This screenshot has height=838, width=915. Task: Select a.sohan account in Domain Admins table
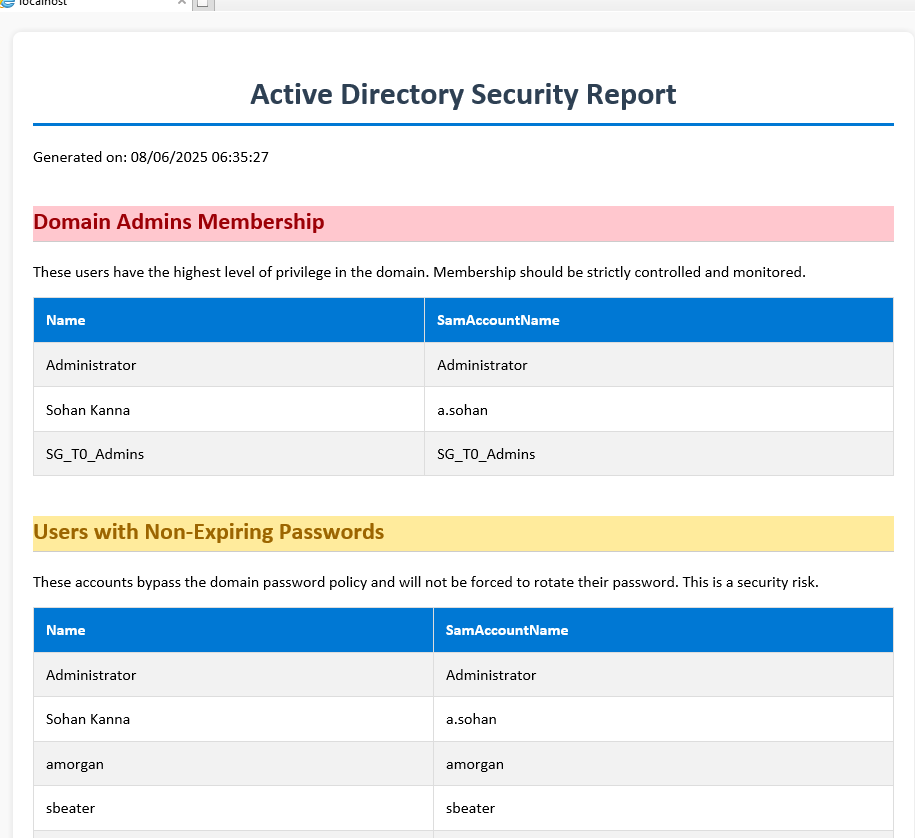coord(462,409)
